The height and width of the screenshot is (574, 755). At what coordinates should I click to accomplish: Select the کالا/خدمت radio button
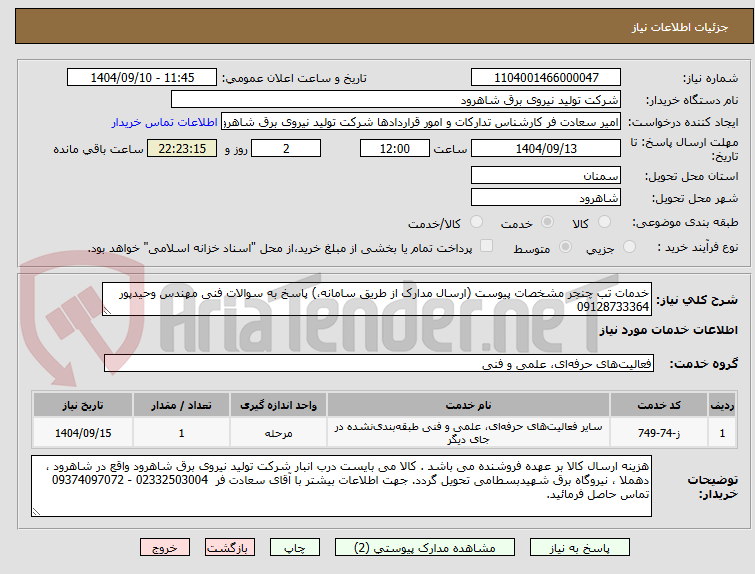pyautogui.click(x=476, y=222)
